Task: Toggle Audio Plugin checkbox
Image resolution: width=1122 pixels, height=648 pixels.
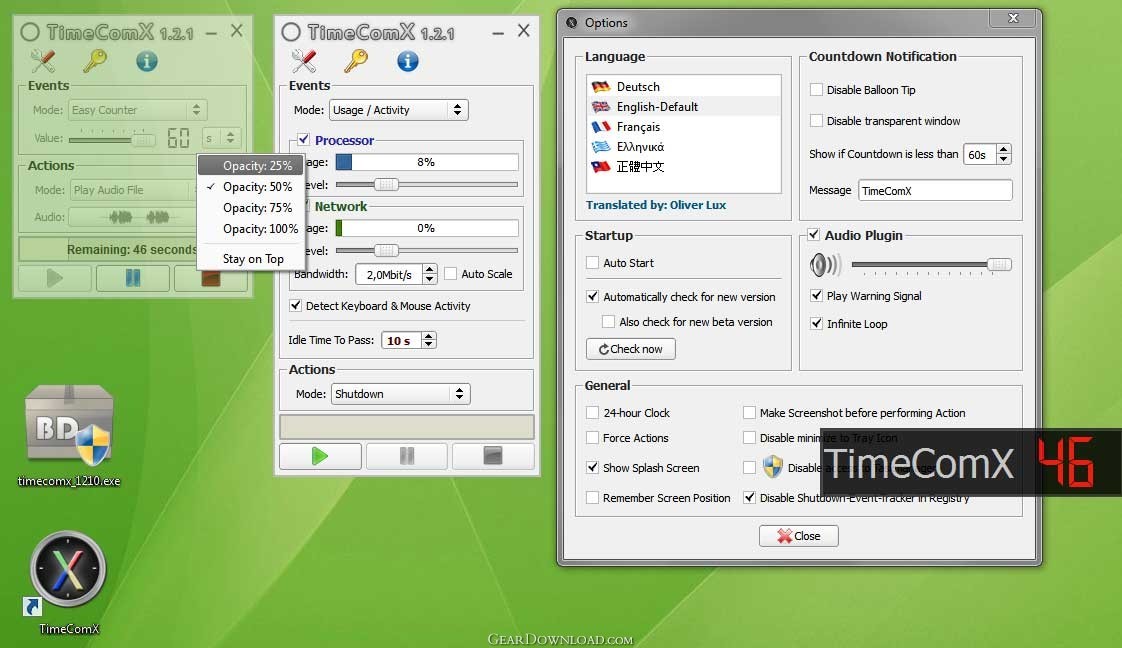Action: (x=814, y=235)
